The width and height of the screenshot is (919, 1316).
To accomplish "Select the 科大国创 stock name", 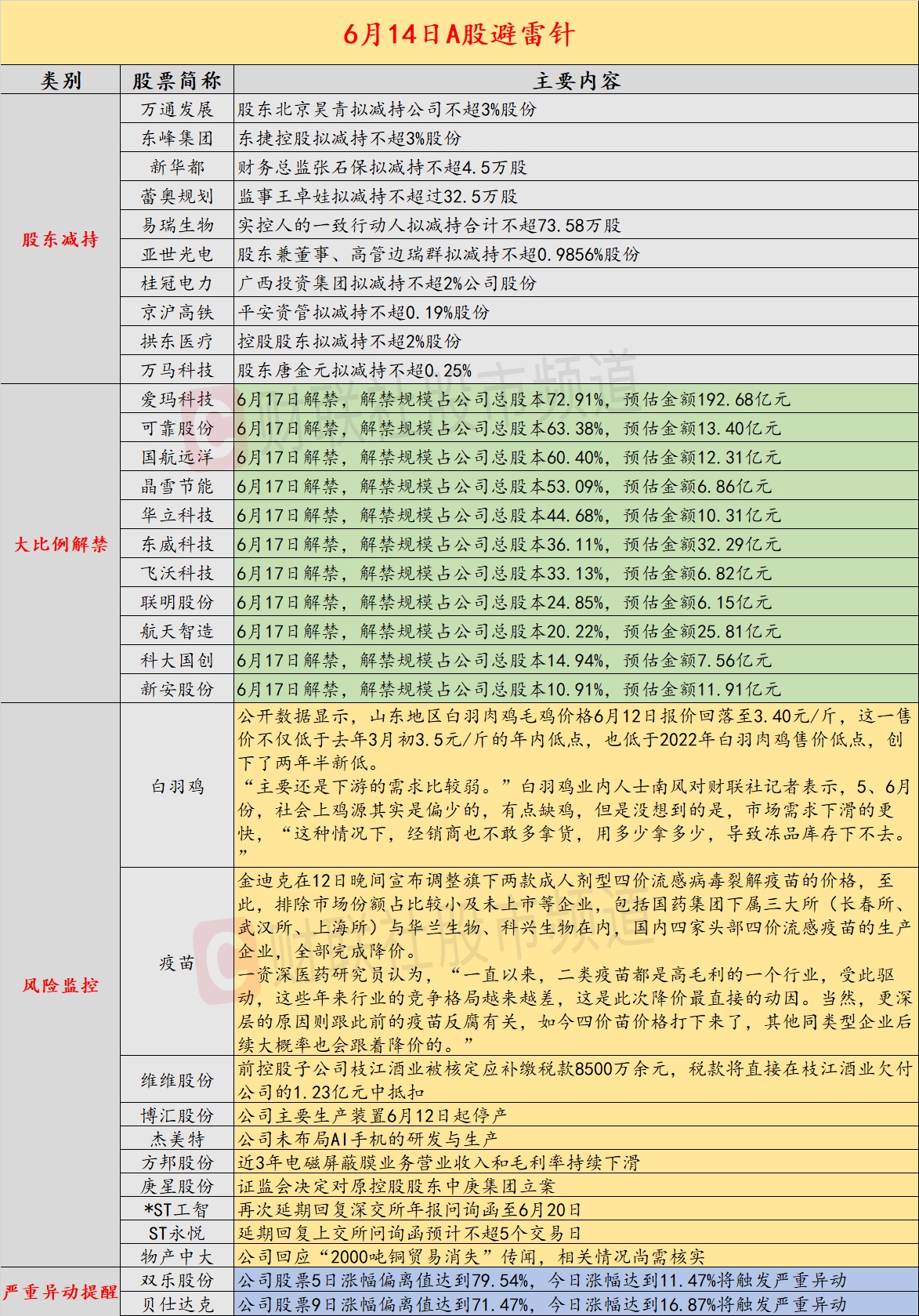I will [x=177, y=660].
